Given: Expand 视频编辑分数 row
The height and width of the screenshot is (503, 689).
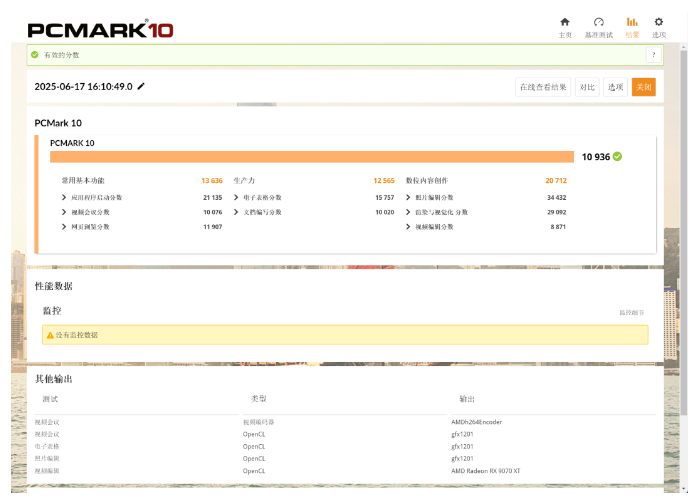Looking at the screenshot, I should (x=408, y=227).
